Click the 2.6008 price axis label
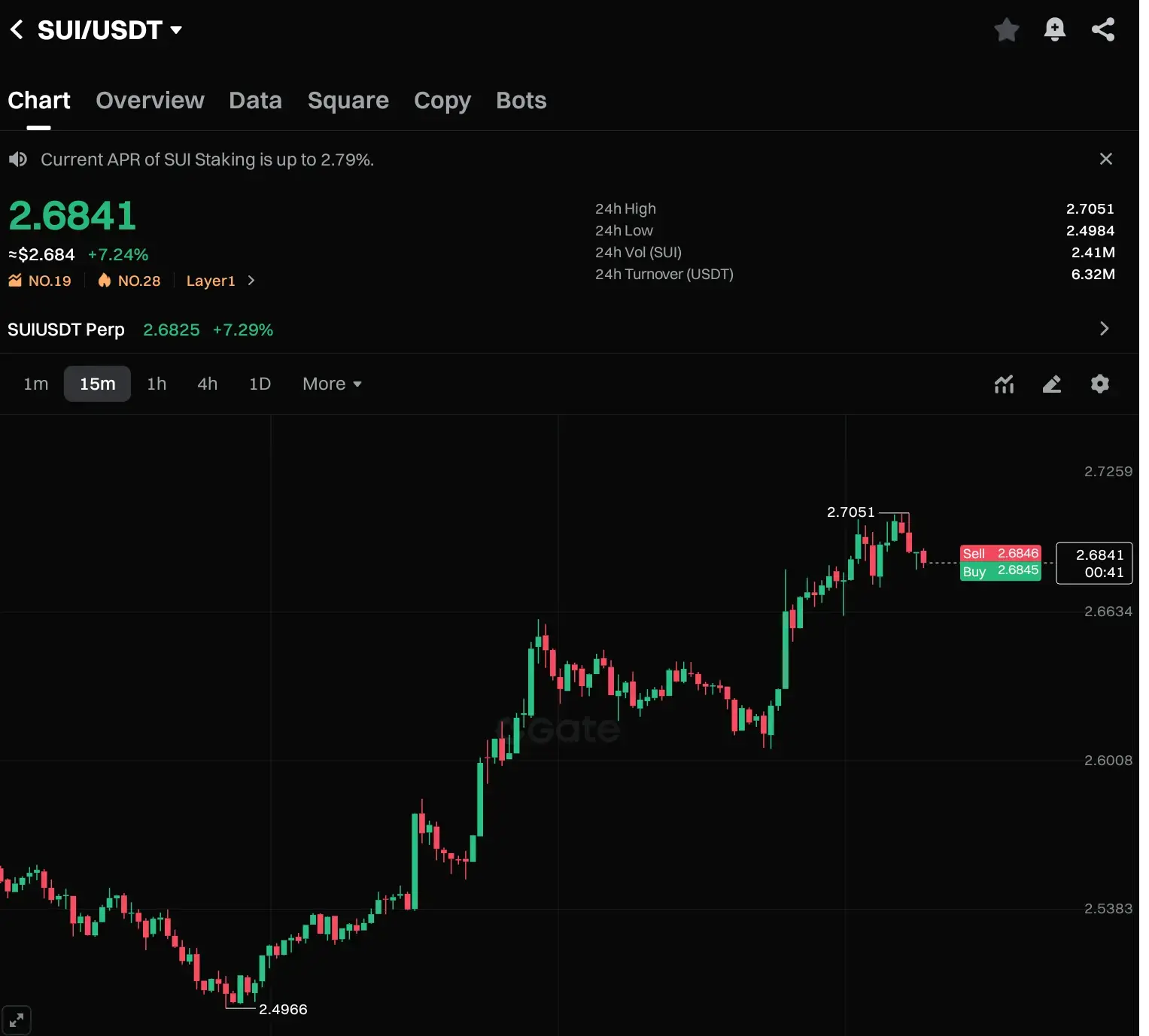Image resolution: width=1149 pixels, height=1036 pixels. 1108,760
